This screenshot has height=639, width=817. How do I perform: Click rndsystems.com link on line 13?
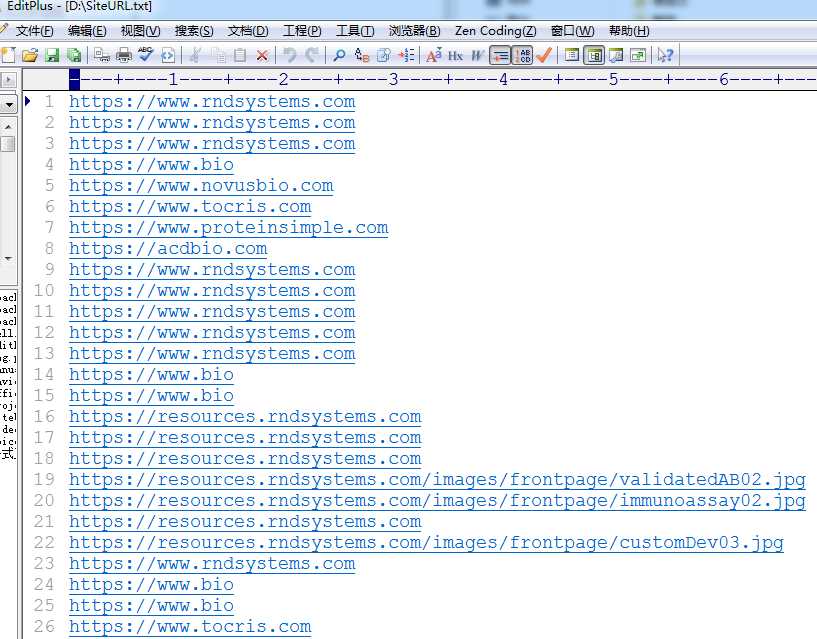pos(212,353)
